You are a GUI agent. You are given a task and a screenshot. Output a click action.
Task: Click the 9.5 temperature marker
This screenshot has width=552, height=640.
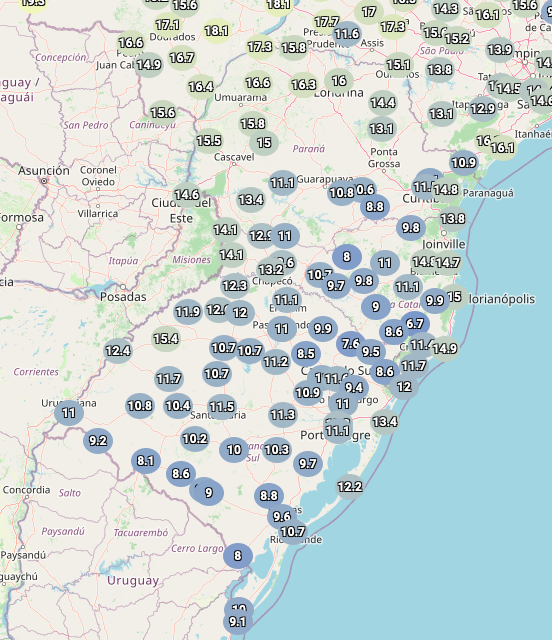[x=371, y=351]
